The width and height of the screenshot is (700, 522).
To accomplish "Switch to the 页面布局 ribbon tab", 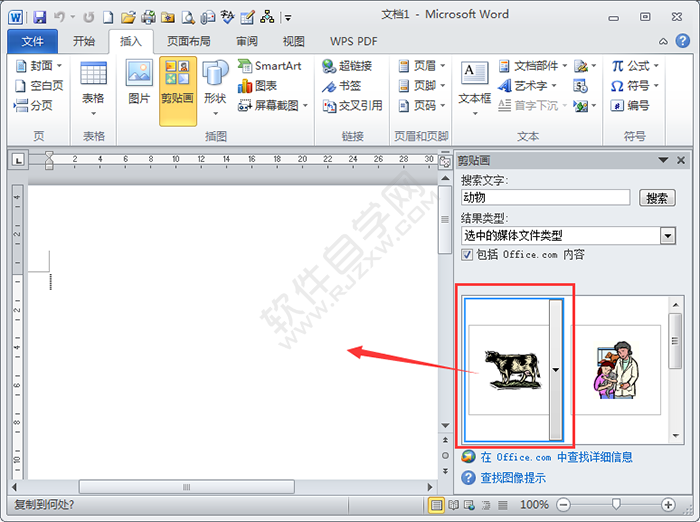I will click(x=188, y=41).
